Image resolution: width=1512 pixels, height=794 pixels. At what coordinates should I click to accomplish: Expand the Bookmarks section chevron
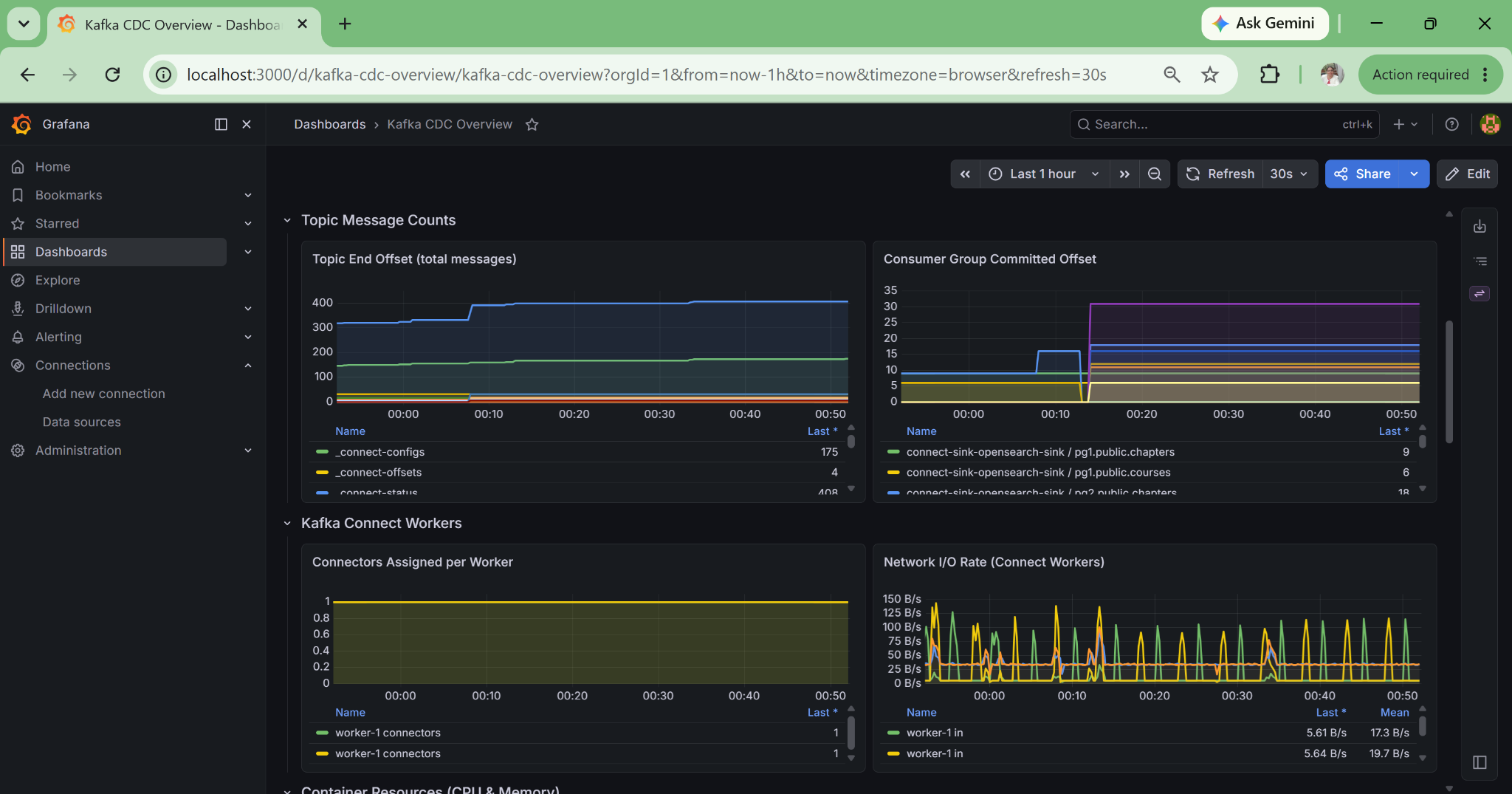pos(248,195)
